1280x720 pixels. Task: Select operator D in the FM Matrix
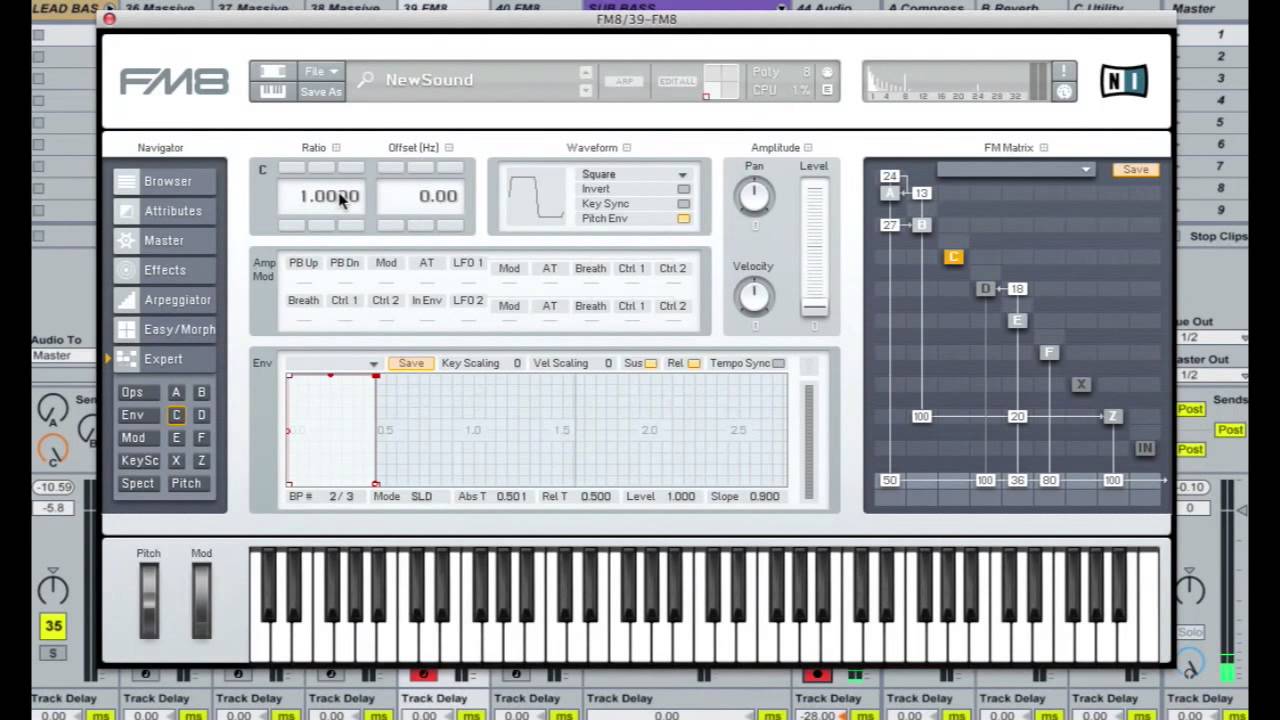coord(985,289)
